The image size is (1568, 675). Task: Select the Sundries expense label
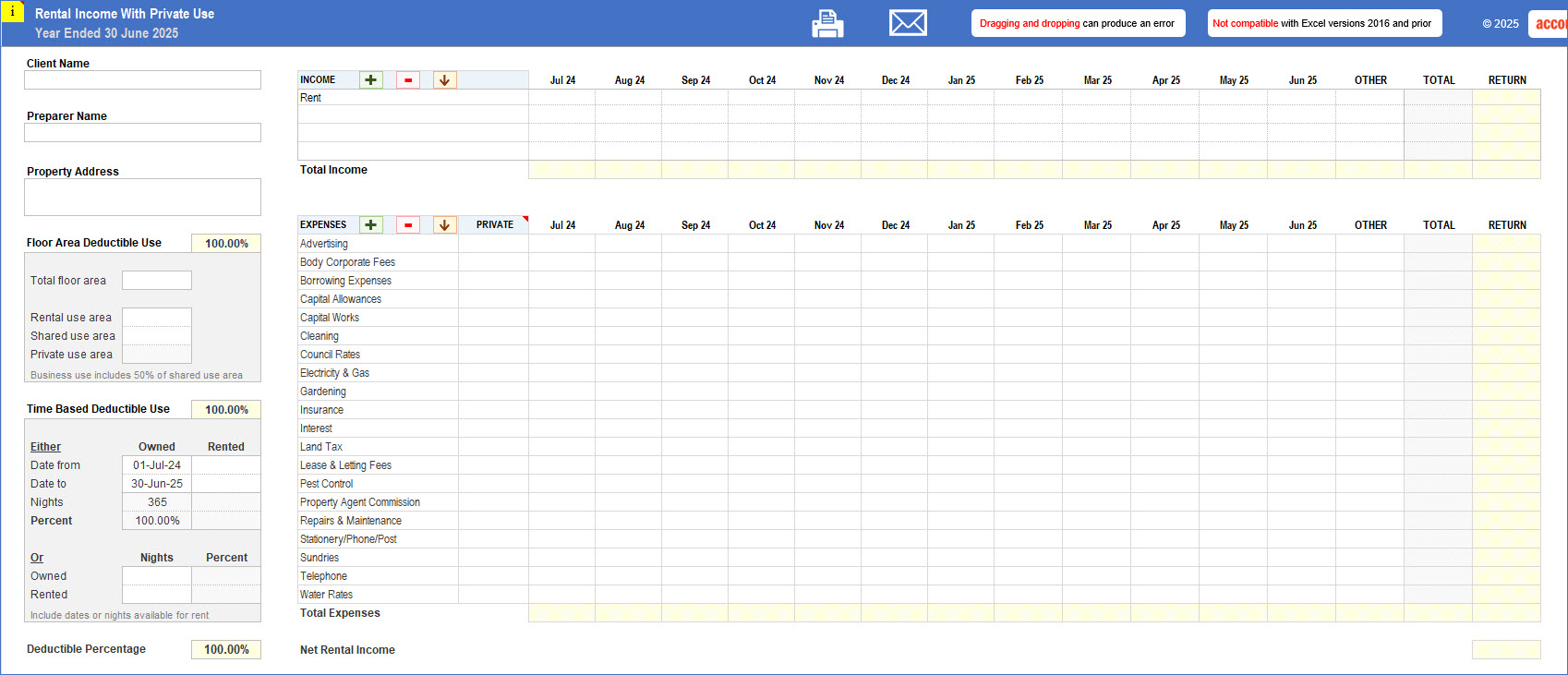pyautogui.click(x=320, y=558)
